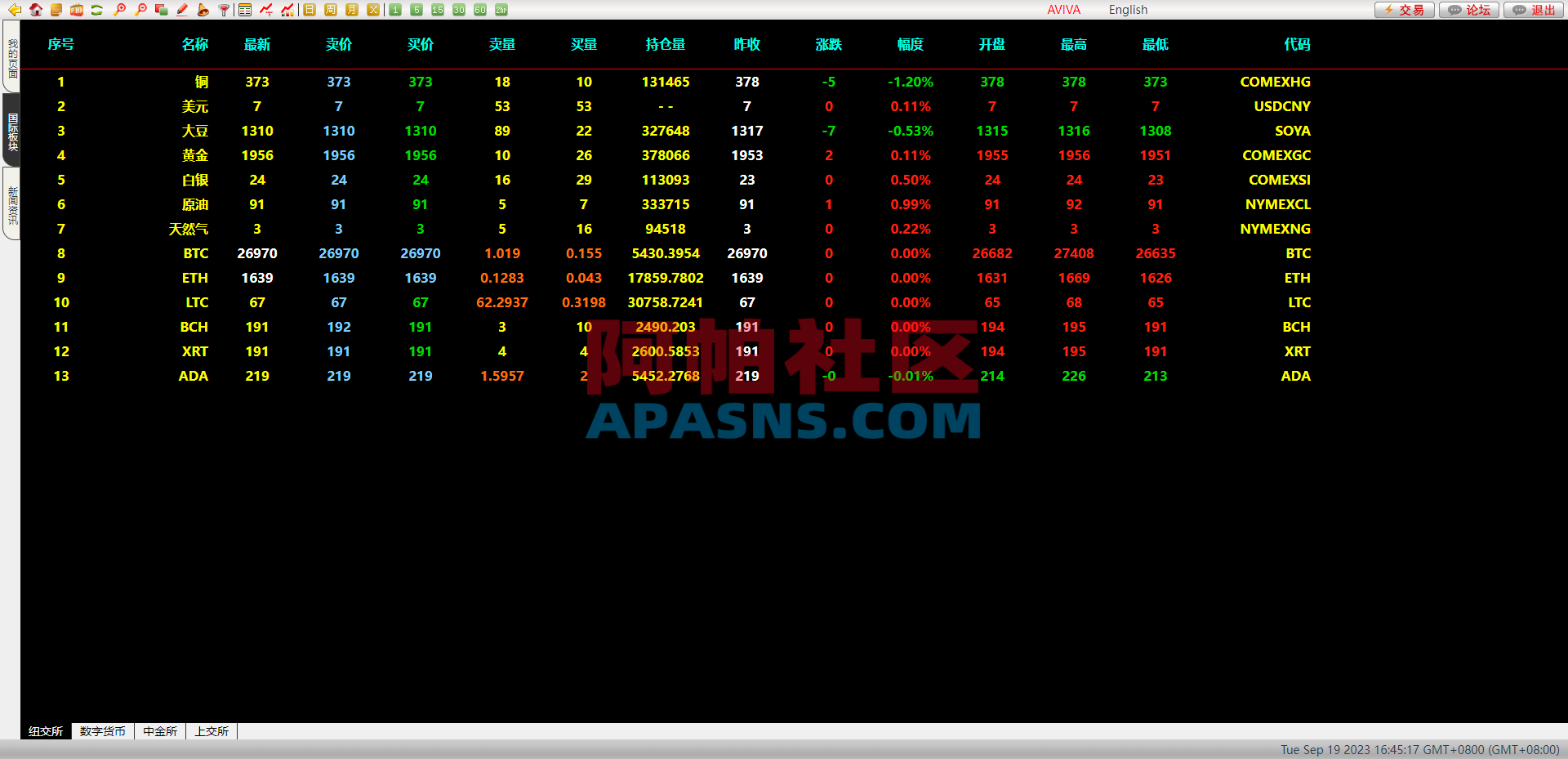Click the 退出 logout button
Viewport: 1568px width, 759px height.
(x=1534, y=10)
